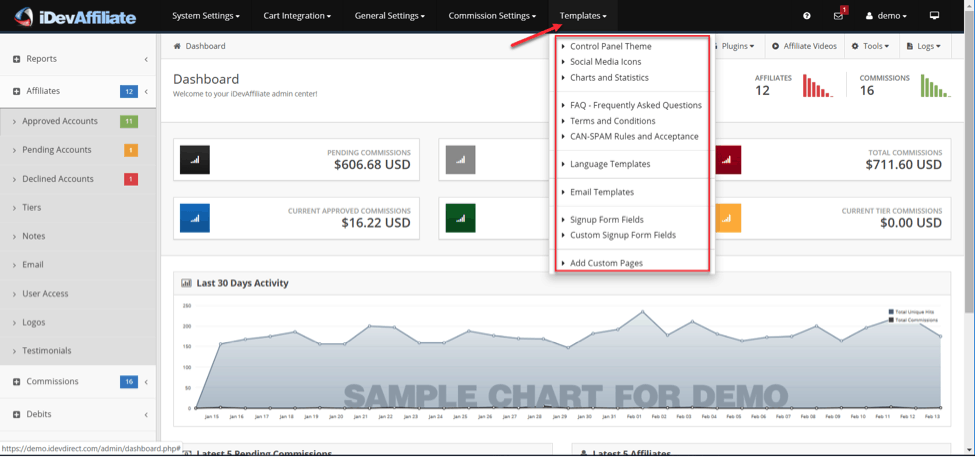
Task: Open the help question mark icon
Action: click(x=806, y=16)
